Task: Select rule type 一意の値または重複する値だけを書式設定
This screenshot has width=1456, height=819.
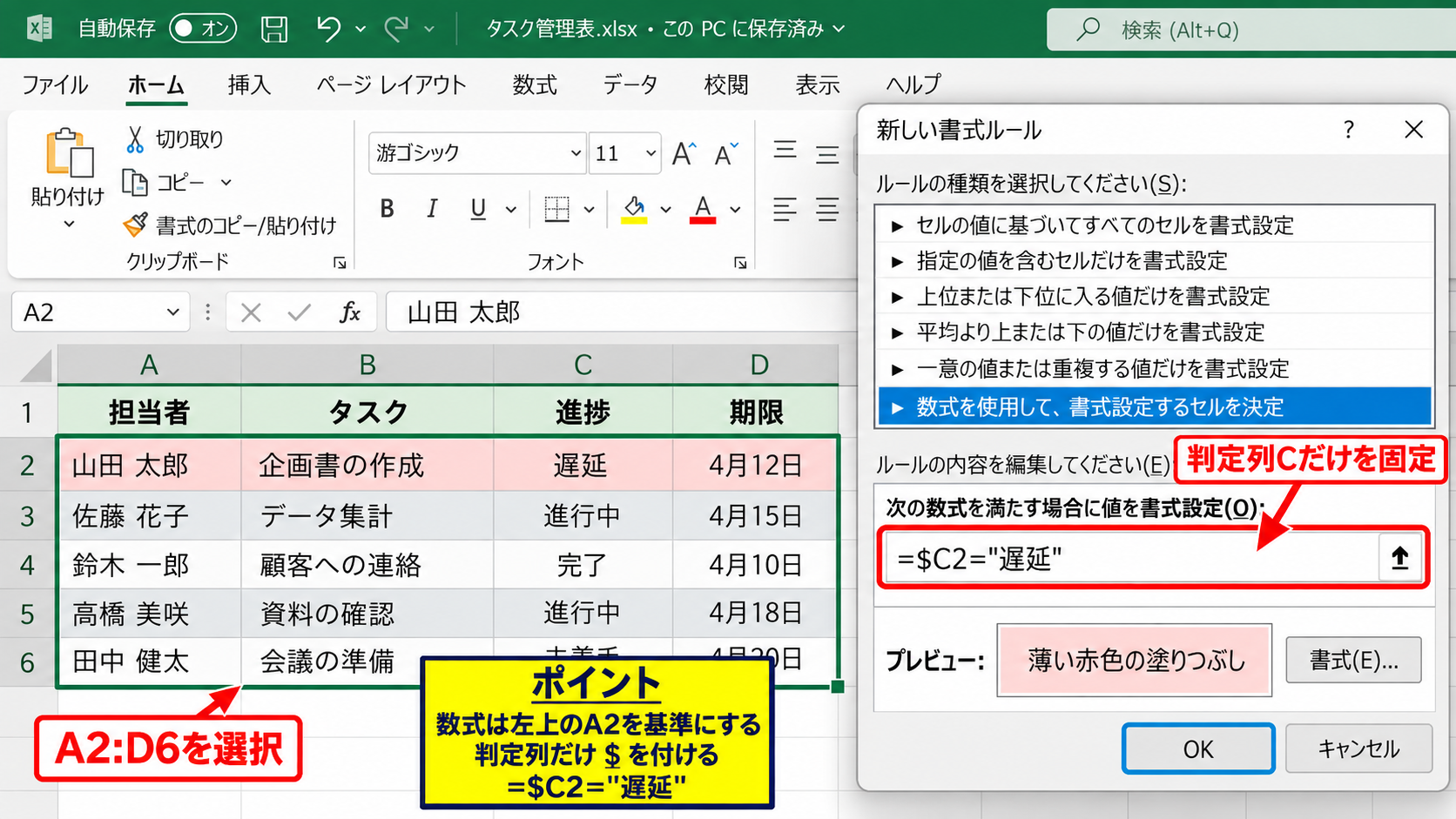Action: 1154,368
